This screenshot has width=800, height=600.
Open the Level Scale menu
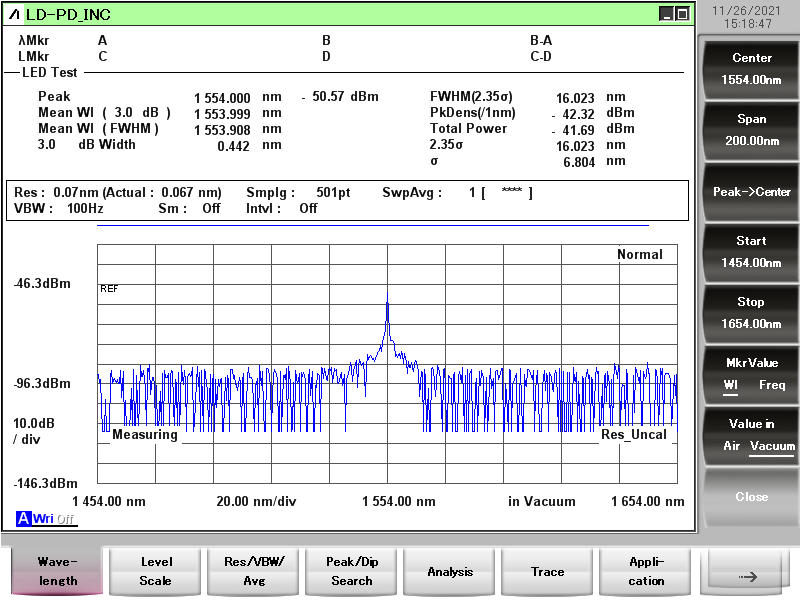[x=156, y=571]
